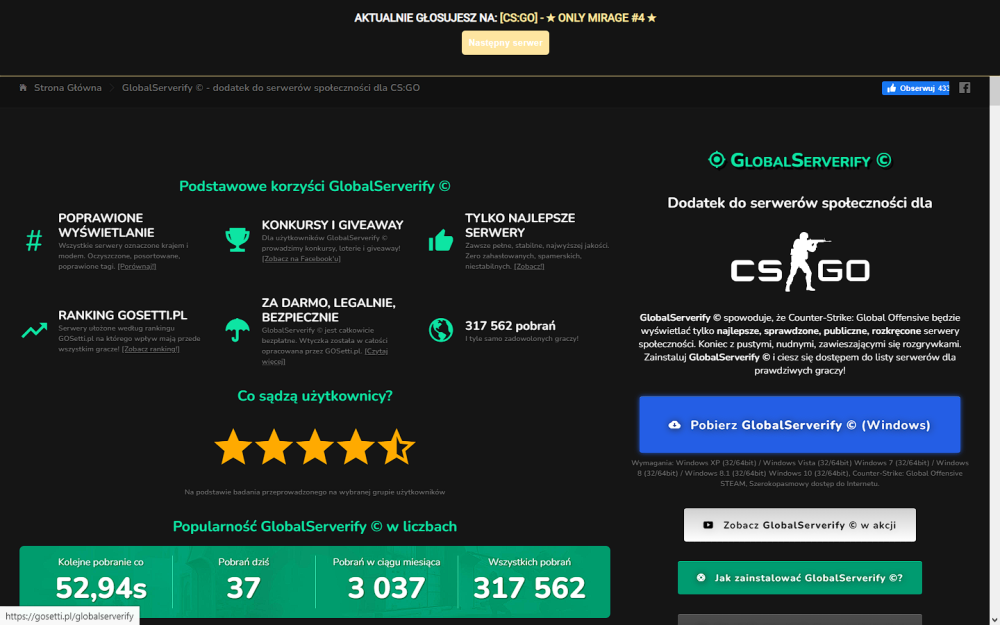Viewport: 1000px width, 625px height.
Task: Click the monthly downloads value 3 037
Action: click(386, 588)
